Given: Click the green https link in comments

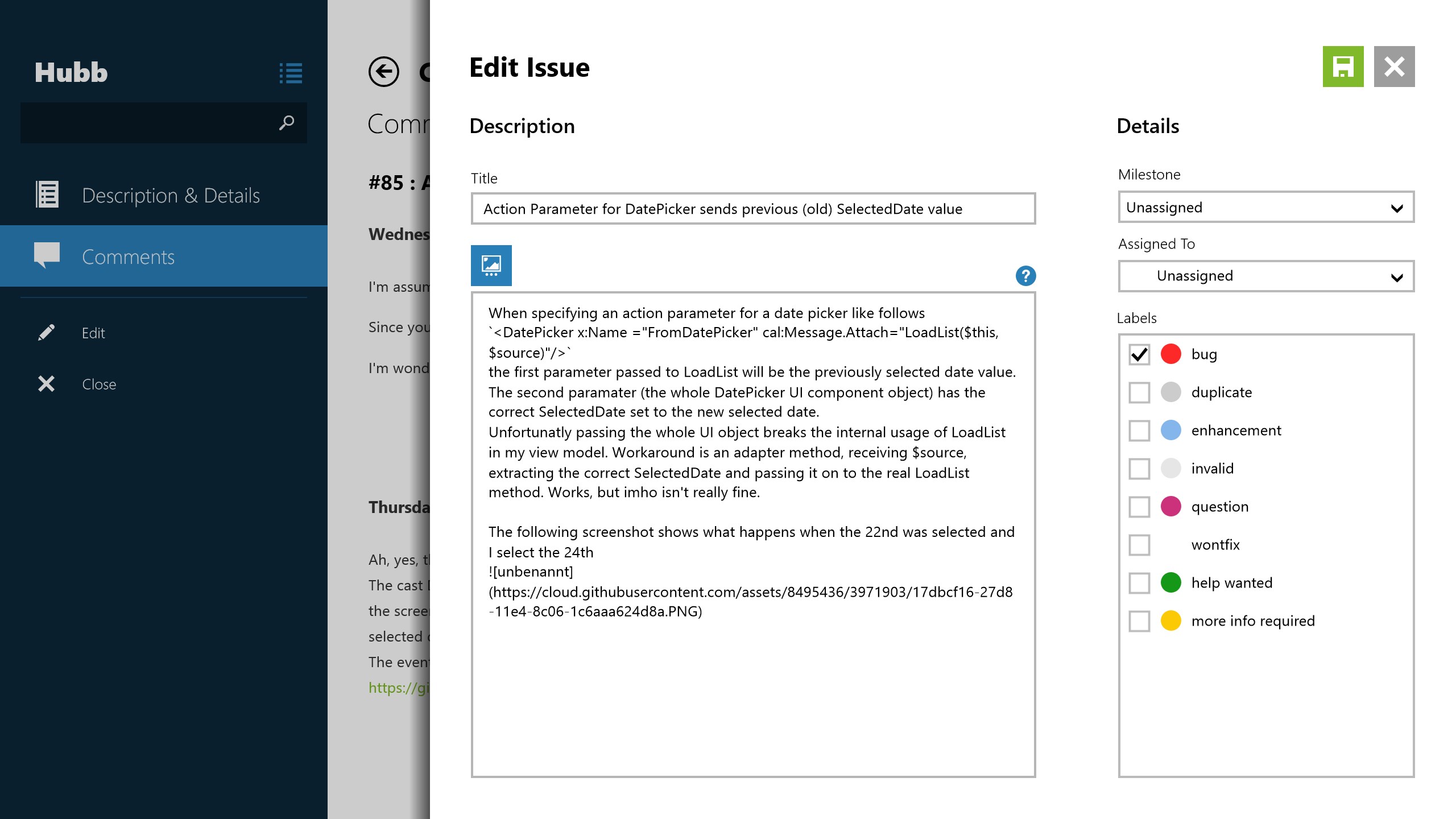Looking at the screenshot, I should (x=398, y=688).
